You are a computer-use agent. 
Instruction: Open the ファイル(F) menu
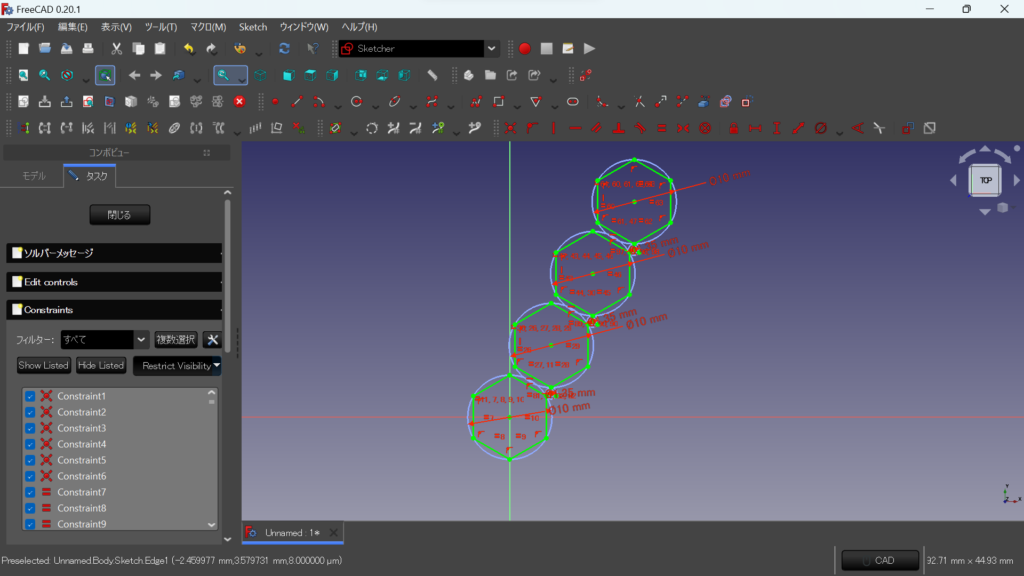(x=25, y=27)
